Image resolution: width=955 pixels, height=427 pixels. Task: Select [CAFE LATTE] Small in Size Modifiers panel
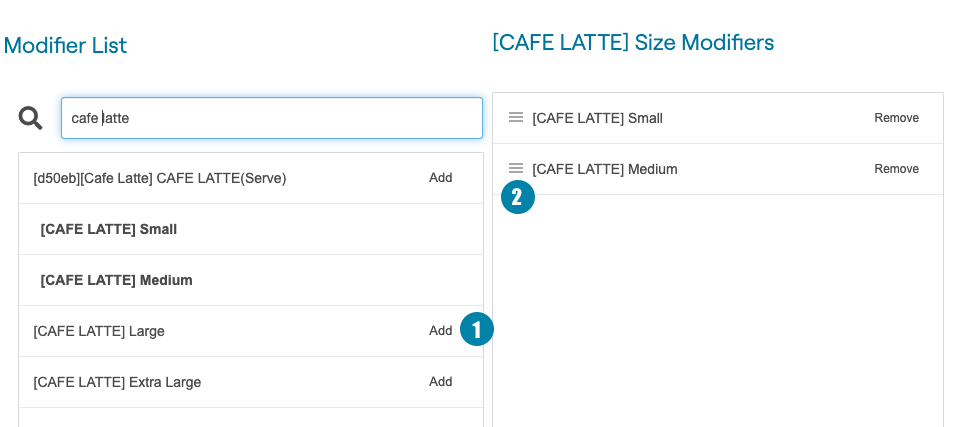597,118
